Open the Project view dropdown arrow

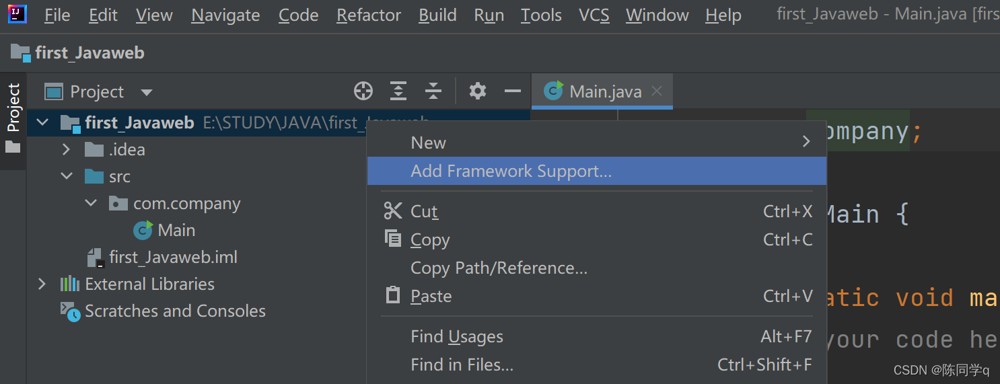(x=146, y=92)
